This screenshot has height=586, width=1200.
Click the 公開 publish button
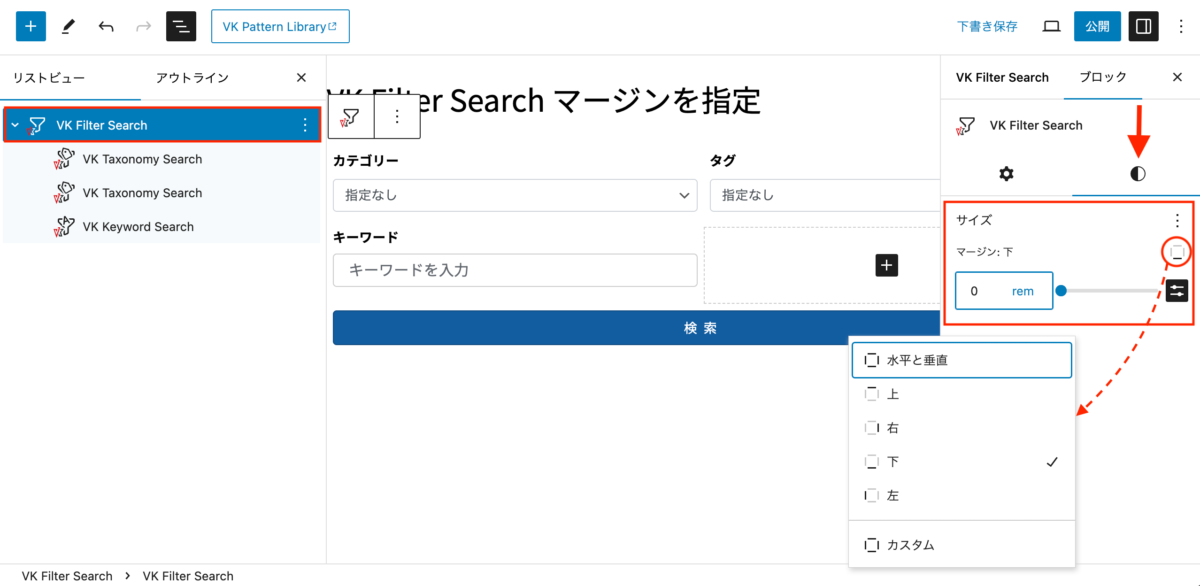(1097, 26)
